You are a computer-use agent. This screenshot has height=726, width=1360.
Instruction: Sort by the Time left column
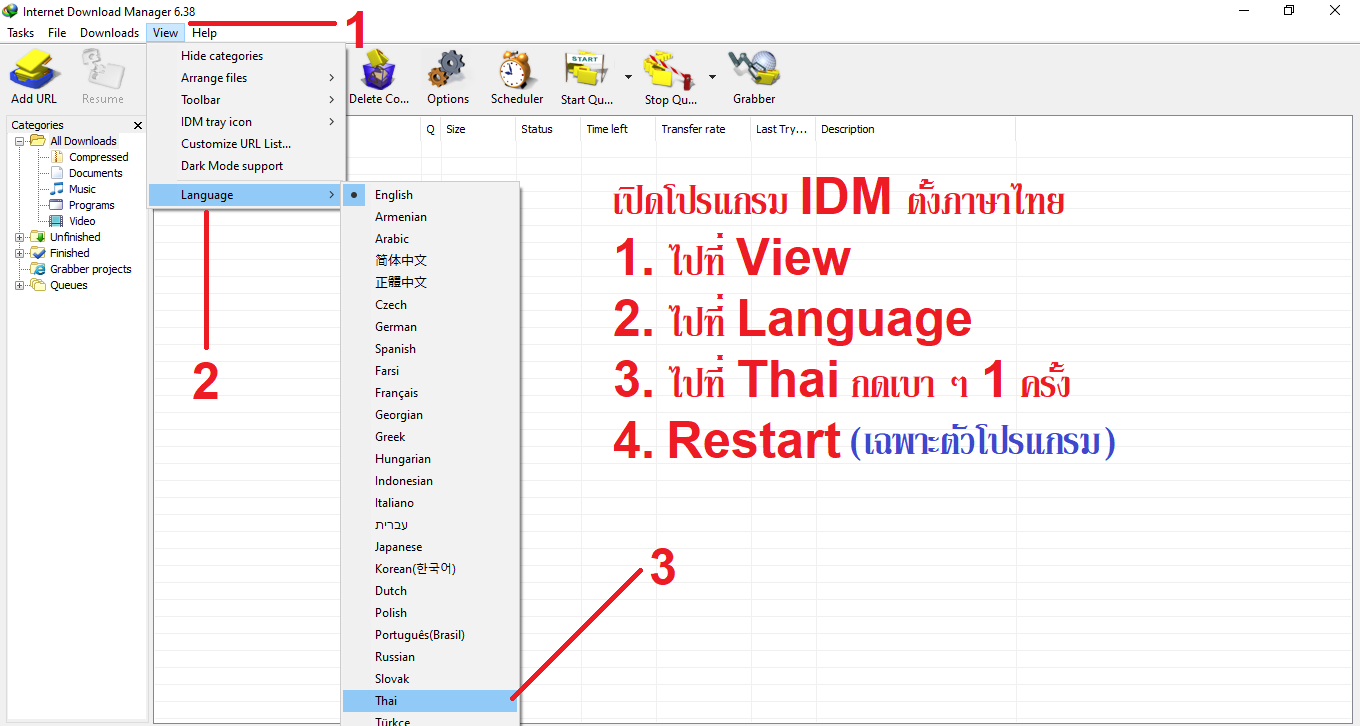pos(618,129)
